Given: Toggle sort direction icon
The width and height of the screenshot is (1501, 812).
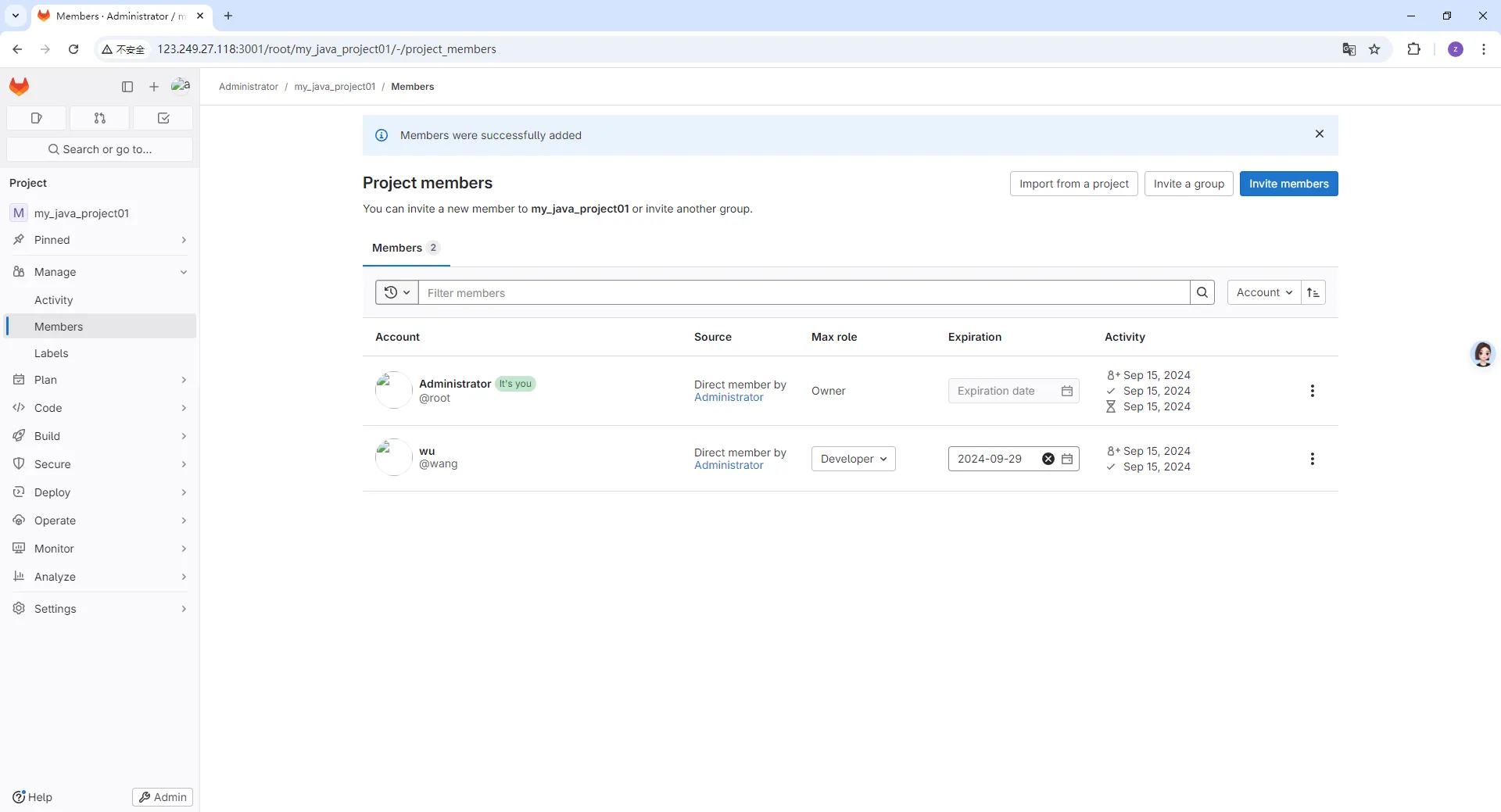Looking at the screenshot, I should tap(1313, 292).
